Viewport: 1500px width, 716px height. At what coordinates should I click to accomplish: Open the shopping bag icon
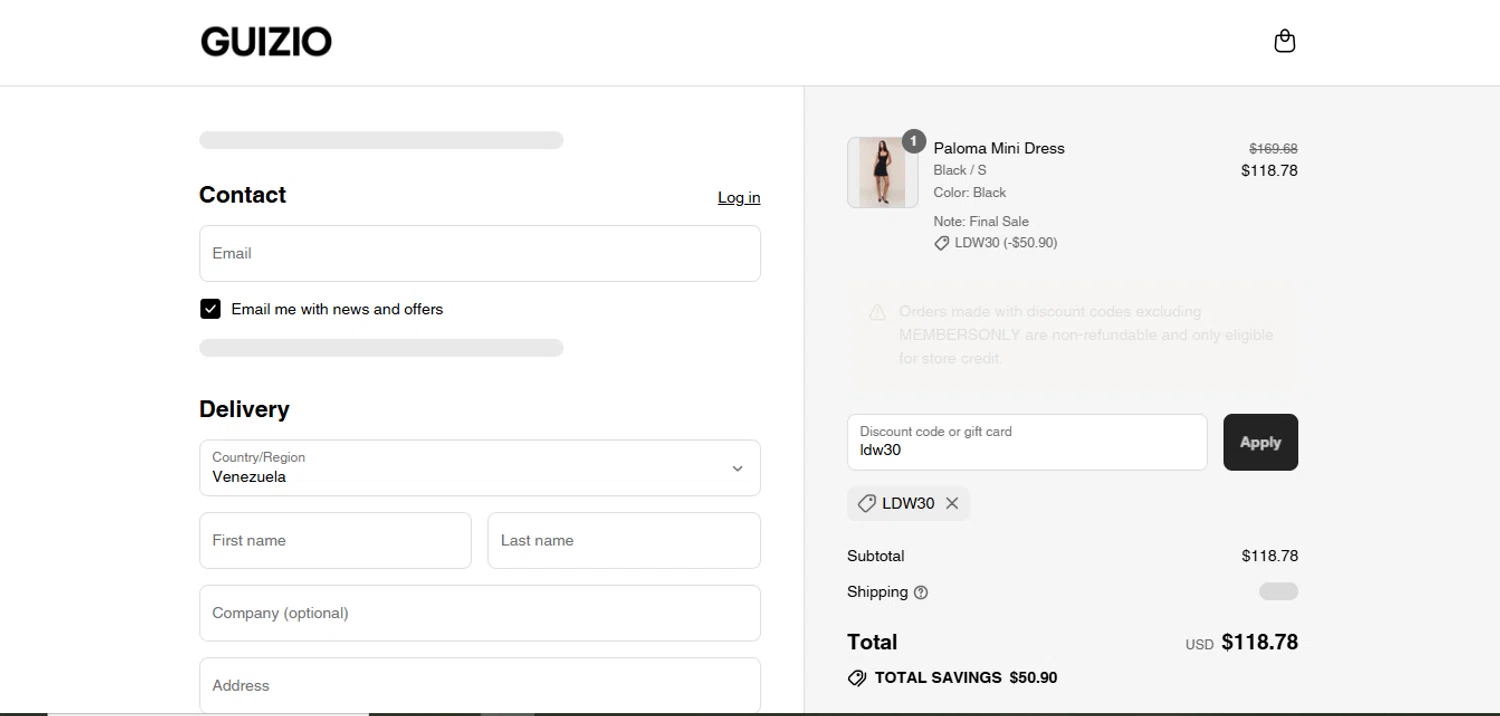coord(1285,41)
